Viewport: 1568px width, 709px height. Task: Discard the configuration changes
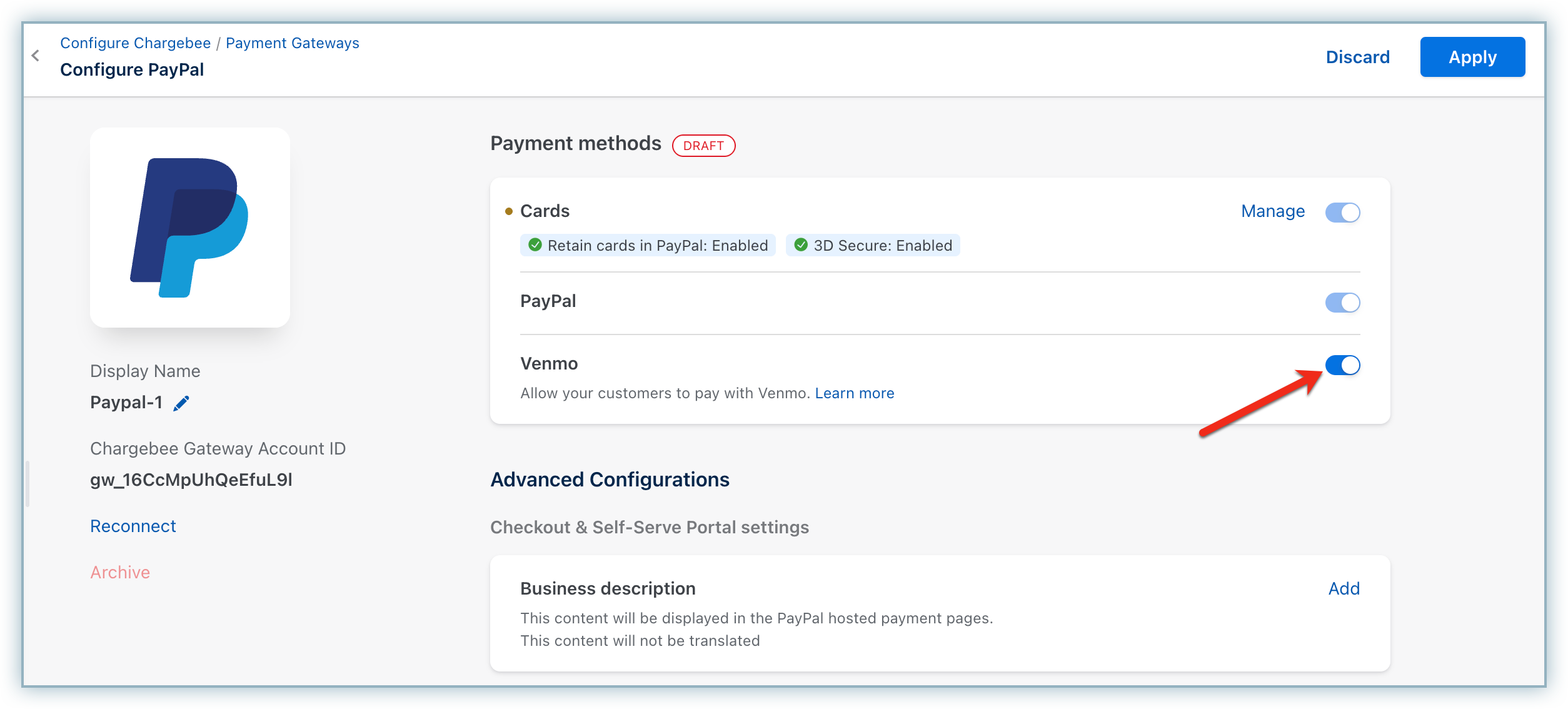coord(1357,57)
